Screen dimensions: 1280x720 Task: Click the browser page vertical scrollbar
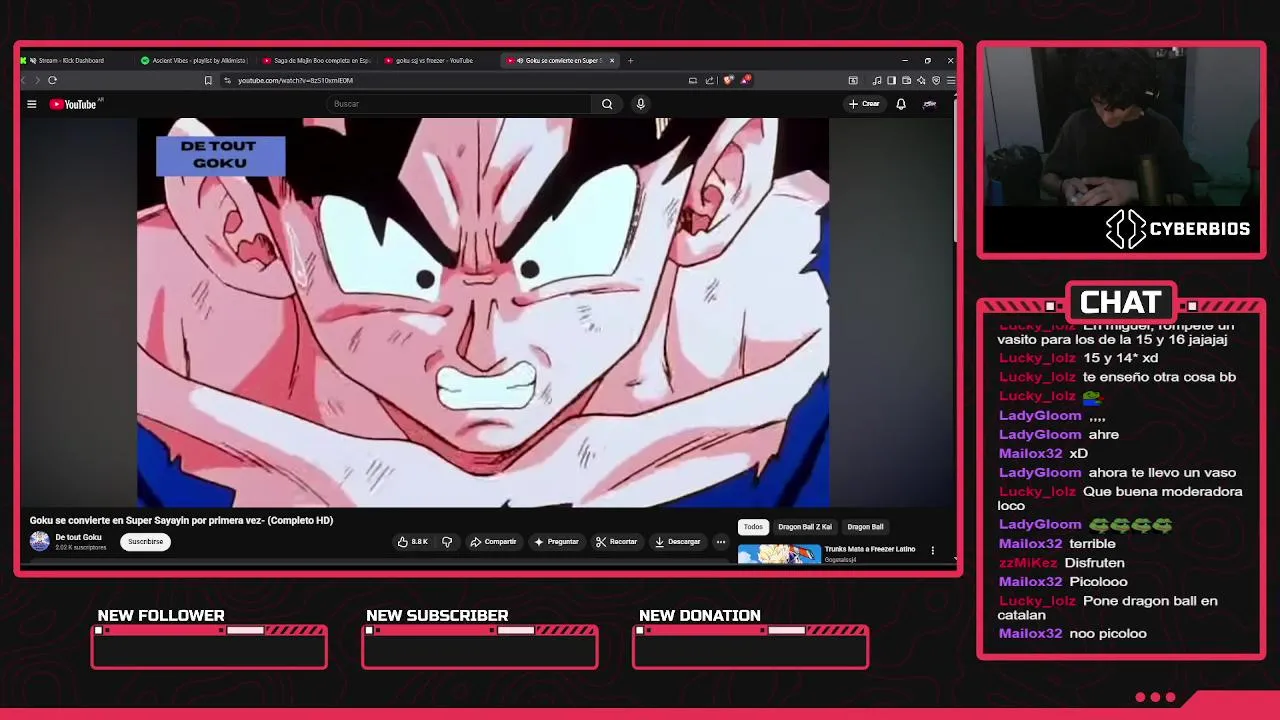click(956, 170)
